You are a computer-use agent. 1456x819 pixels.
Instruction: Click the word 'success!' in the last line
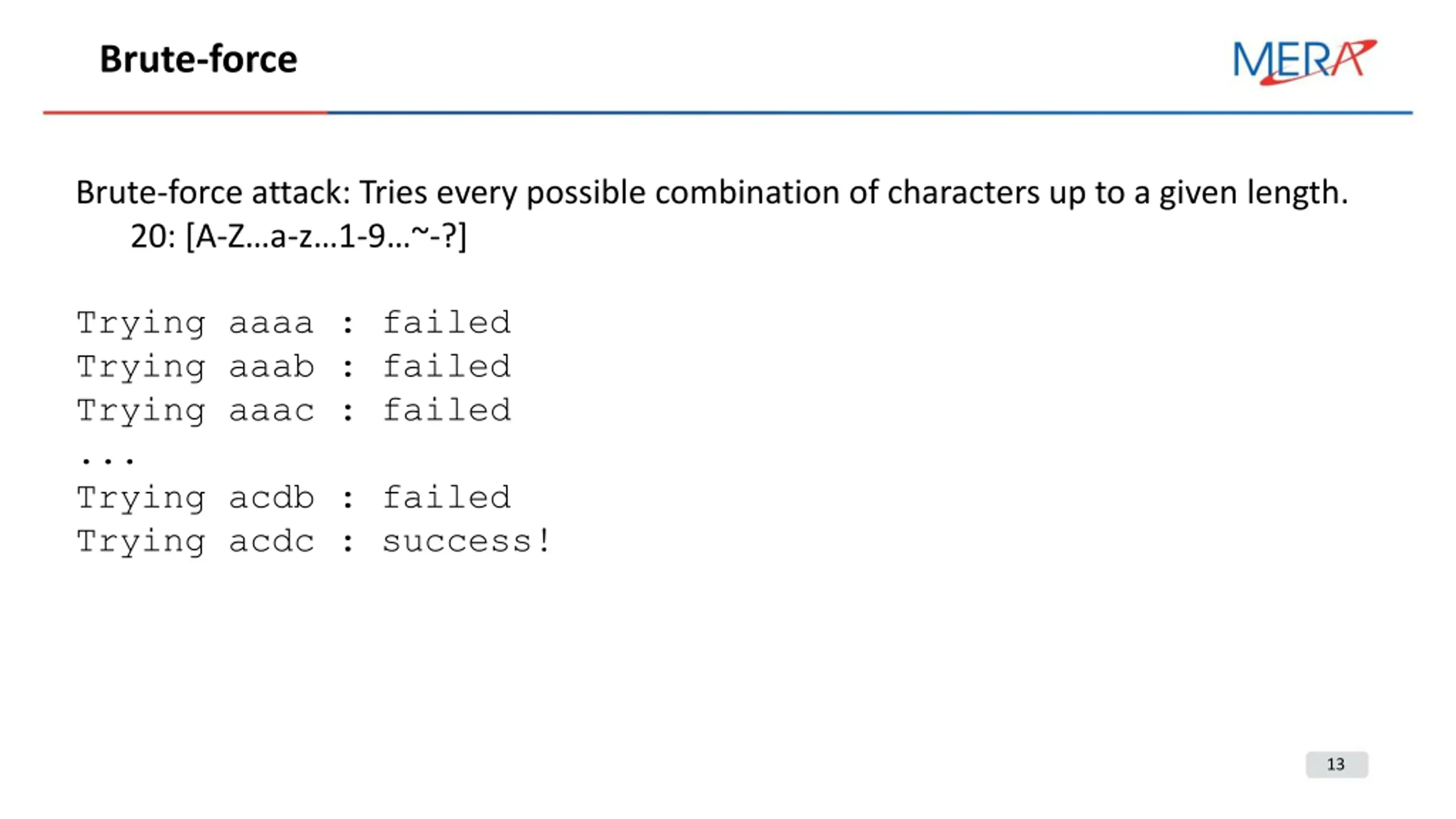pyautogui.click(x=466, y=541)
